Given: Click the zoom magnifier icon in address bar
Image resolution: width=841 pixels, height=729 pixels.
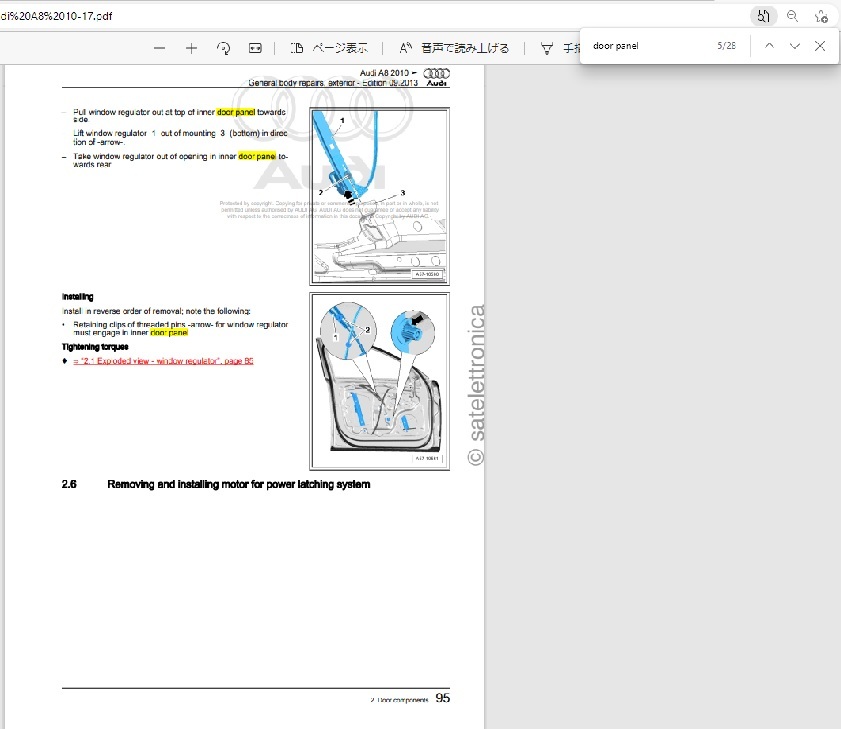Looking at the screenshot, I should pyautogui.click(x=792, y=16).
